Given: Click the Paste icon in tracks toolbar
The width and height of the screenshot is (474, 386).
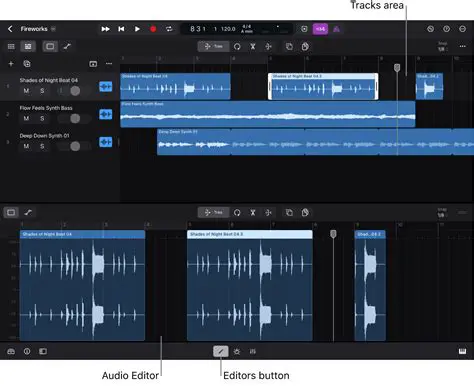Looking at the screenshot, I should click(x=305, y=46).
